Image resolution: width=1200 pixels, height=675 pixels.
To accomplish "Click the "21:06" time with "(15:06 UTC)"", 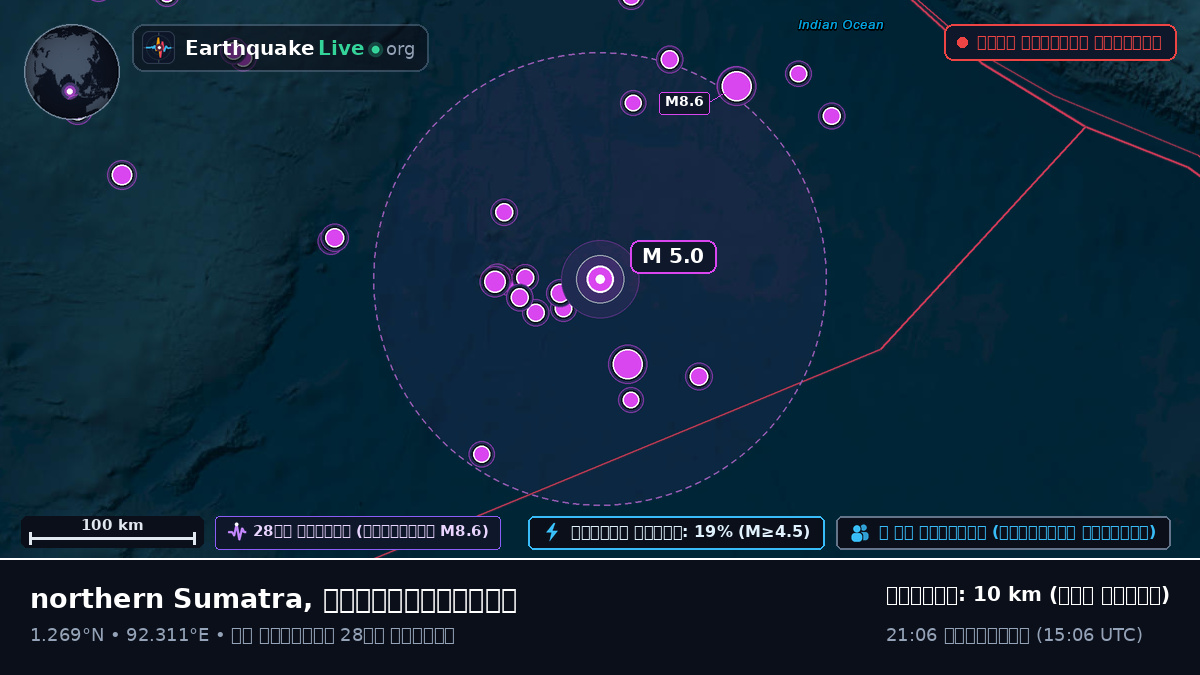I will [x=1014, y=635].
